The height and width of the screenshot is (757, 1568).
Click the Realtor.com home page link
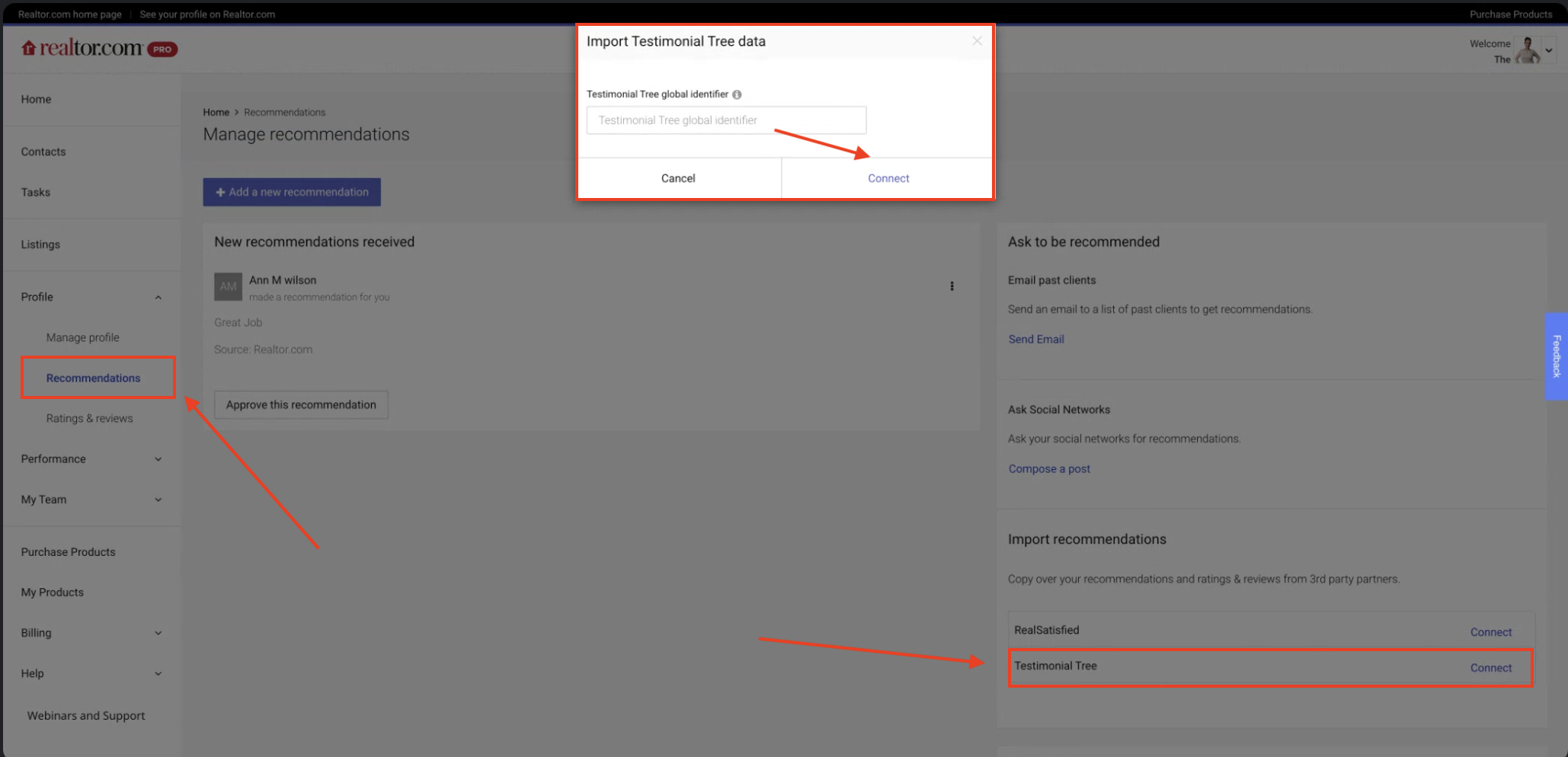point(69,14)
